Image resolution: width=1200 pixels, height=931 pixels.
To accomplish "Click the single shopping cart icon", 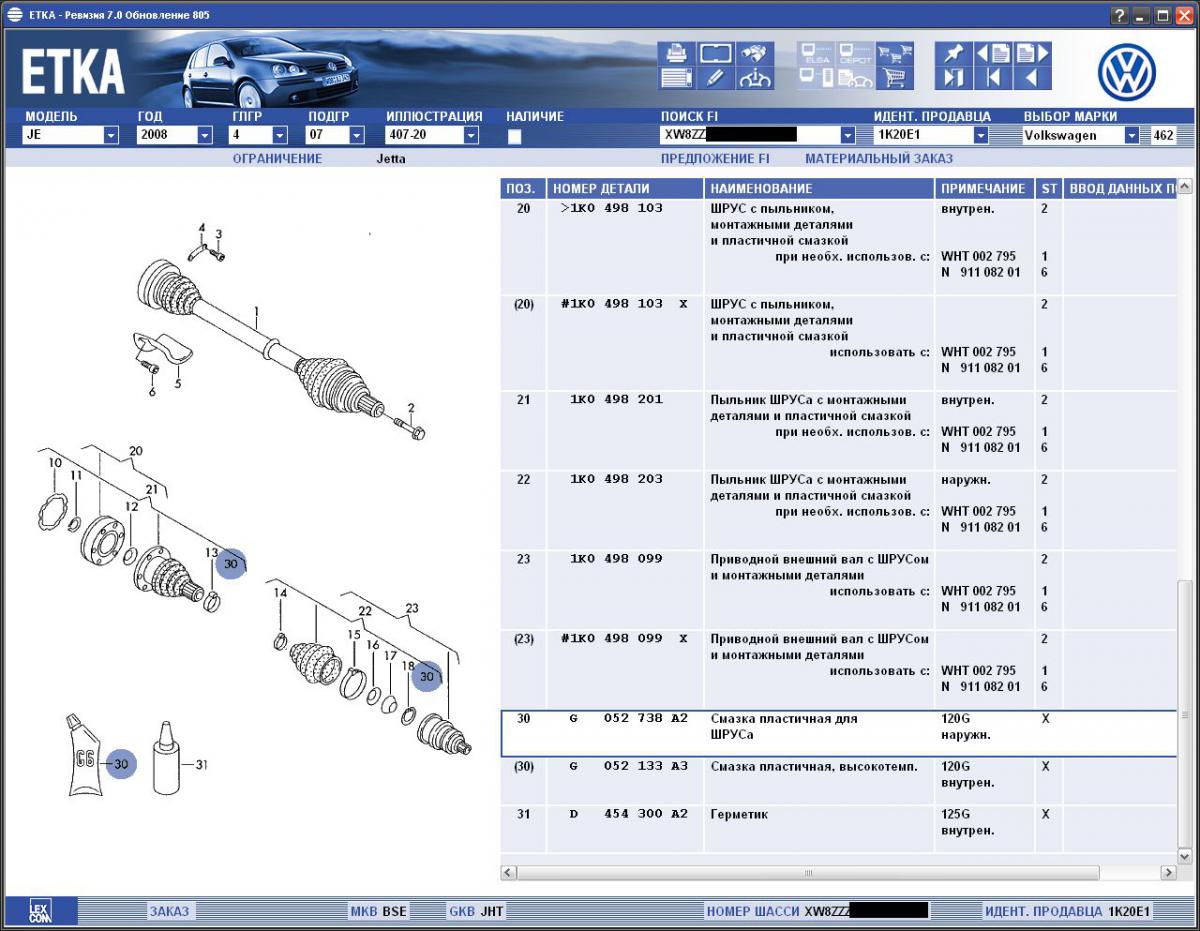I will click(895, 78).
